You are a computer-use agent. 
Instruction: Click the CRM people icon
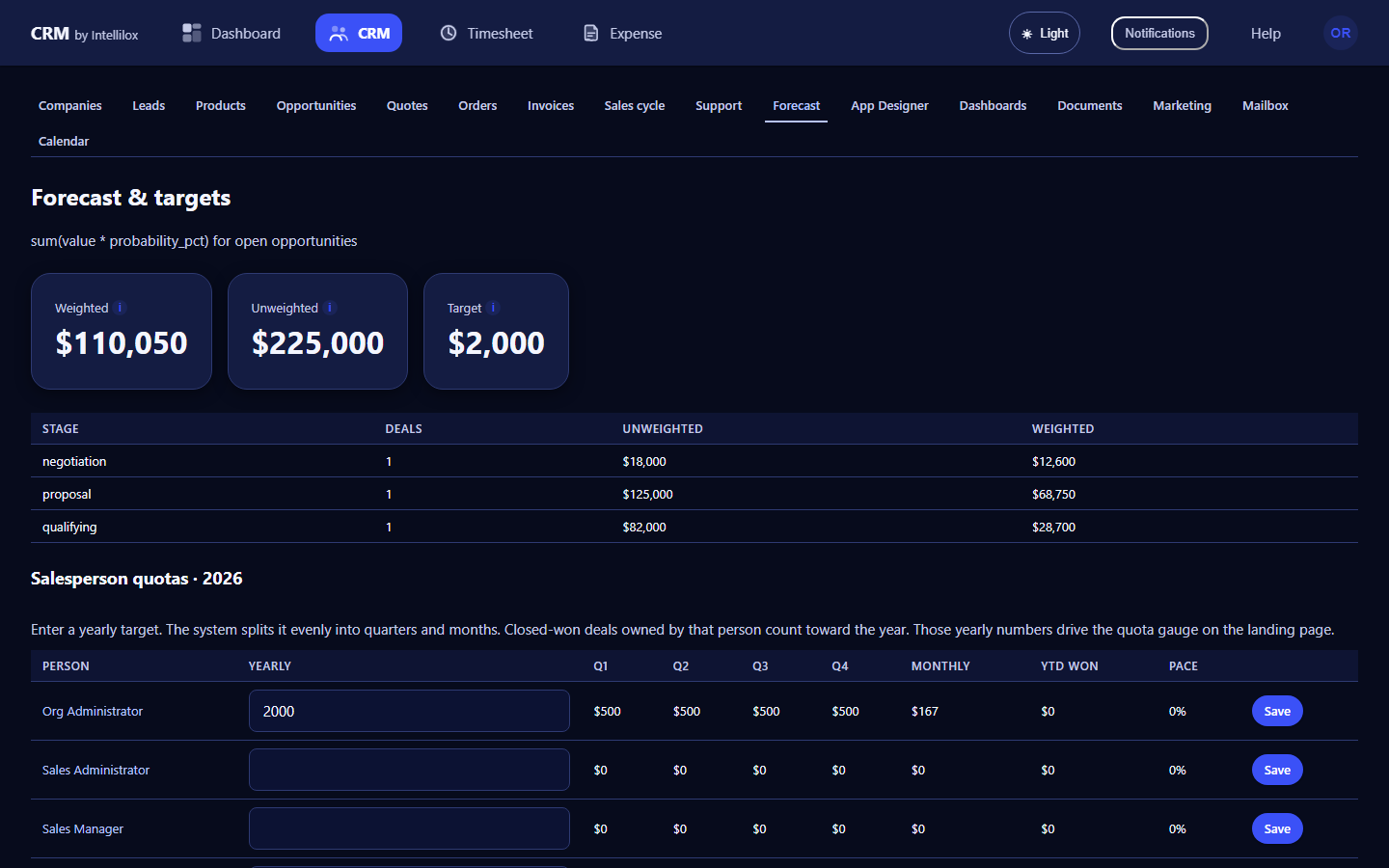(x=339, y=33)
